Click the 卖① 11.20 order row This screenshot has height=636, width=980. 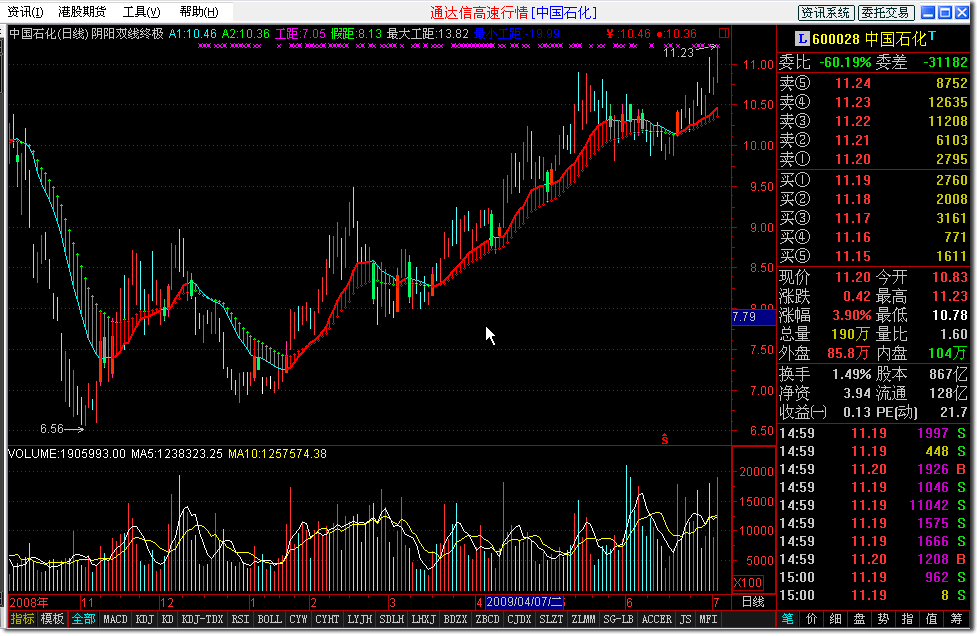pos(873,159)
